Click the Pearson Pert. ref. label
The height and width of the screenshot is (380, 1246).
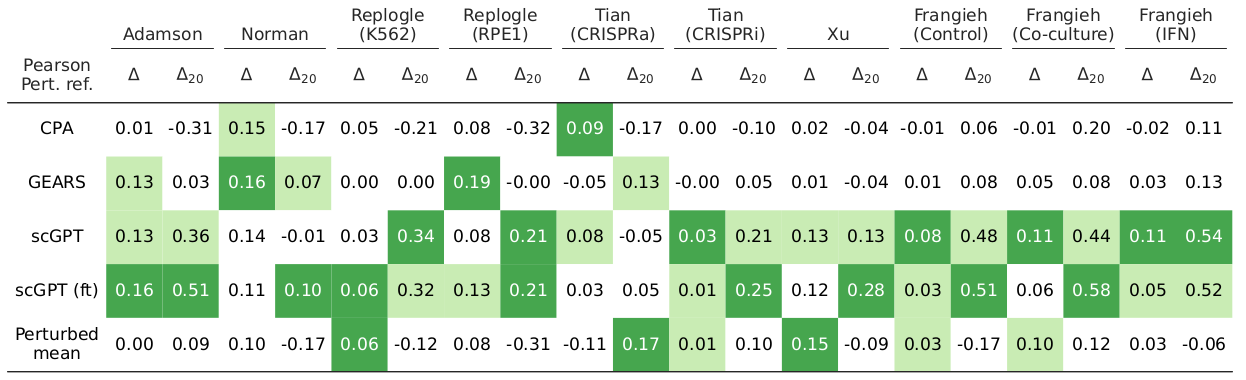[56, 75]
